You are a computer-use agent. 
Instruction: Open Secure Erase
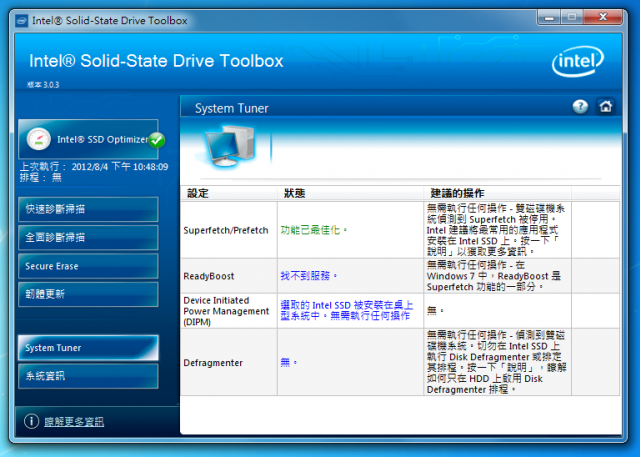point(88,266)
